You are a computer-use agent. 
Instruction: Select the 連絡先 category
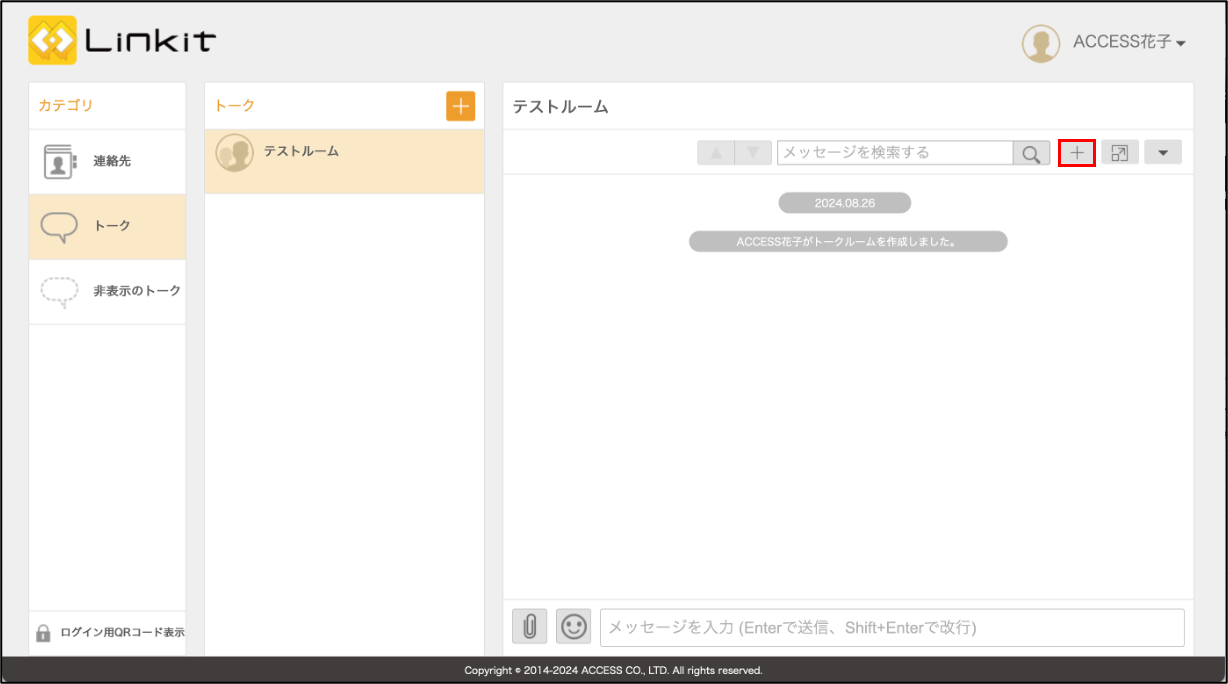click(x=107, y=161)
